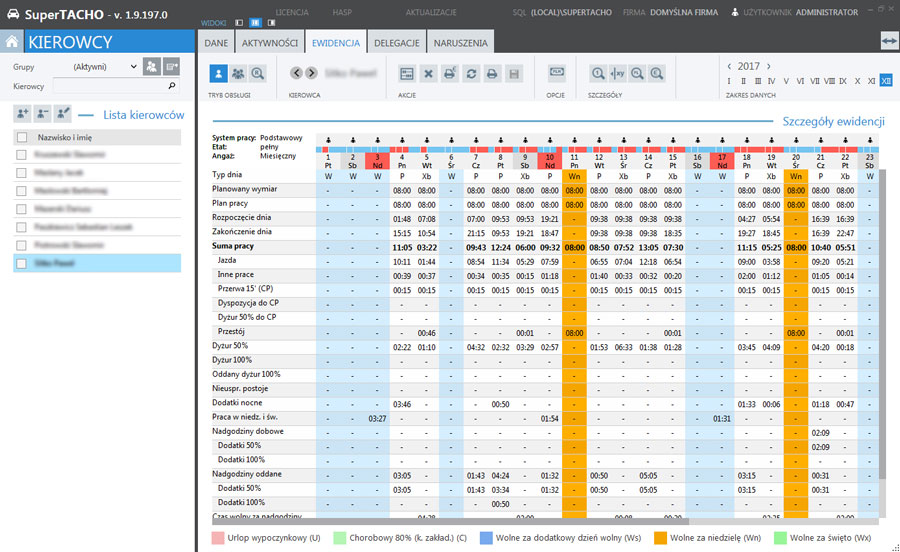Click the refresh icon in Akcje

pos(471,73)
